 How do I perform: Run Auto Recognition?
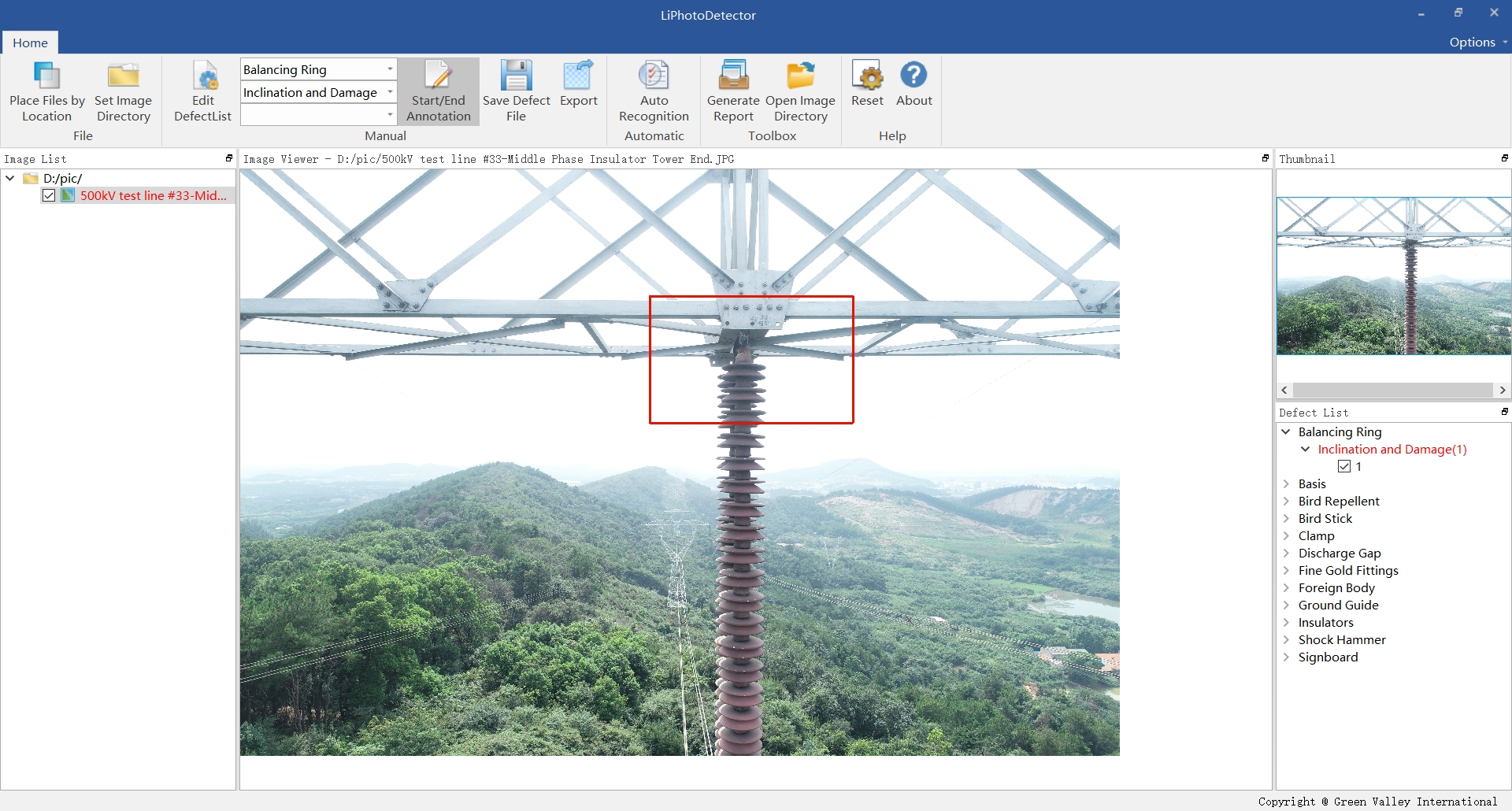coord(654,91)
